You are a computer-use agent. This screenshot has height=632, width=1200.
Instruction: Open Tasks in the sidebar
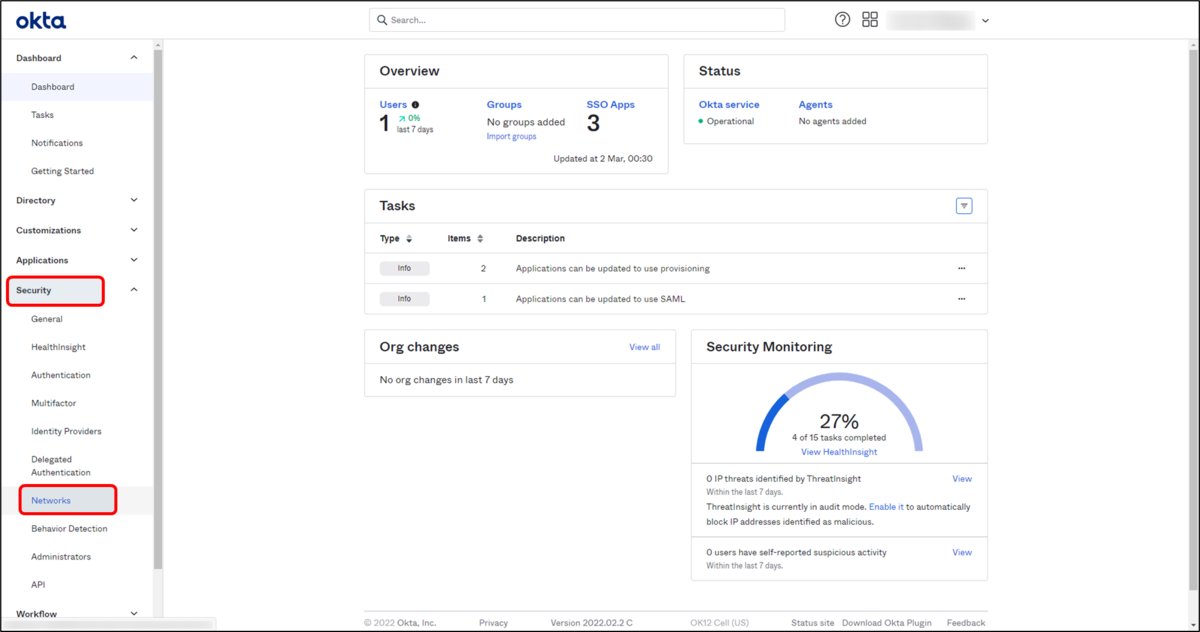(43, 115)
